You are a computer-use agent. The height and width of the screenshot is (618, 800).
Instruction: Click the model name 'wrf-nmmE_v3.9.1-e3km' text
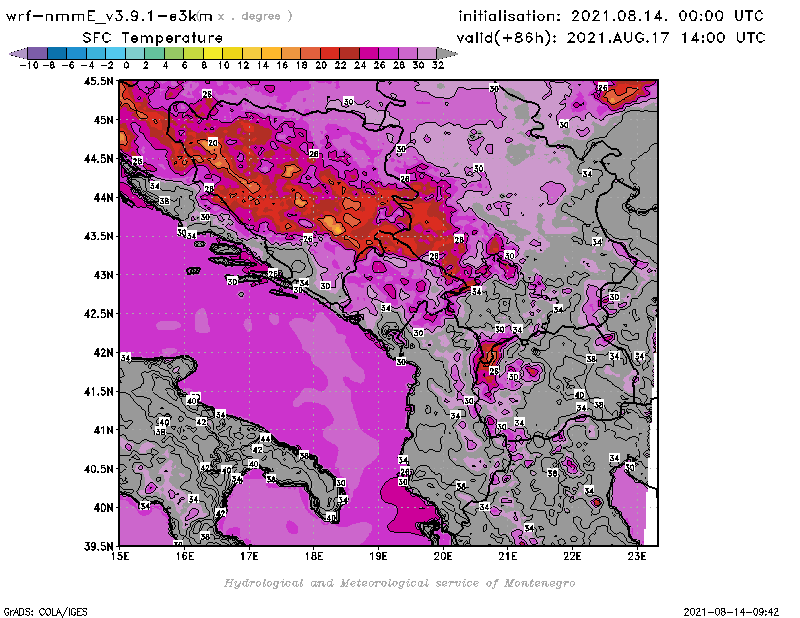coord(109,16)
